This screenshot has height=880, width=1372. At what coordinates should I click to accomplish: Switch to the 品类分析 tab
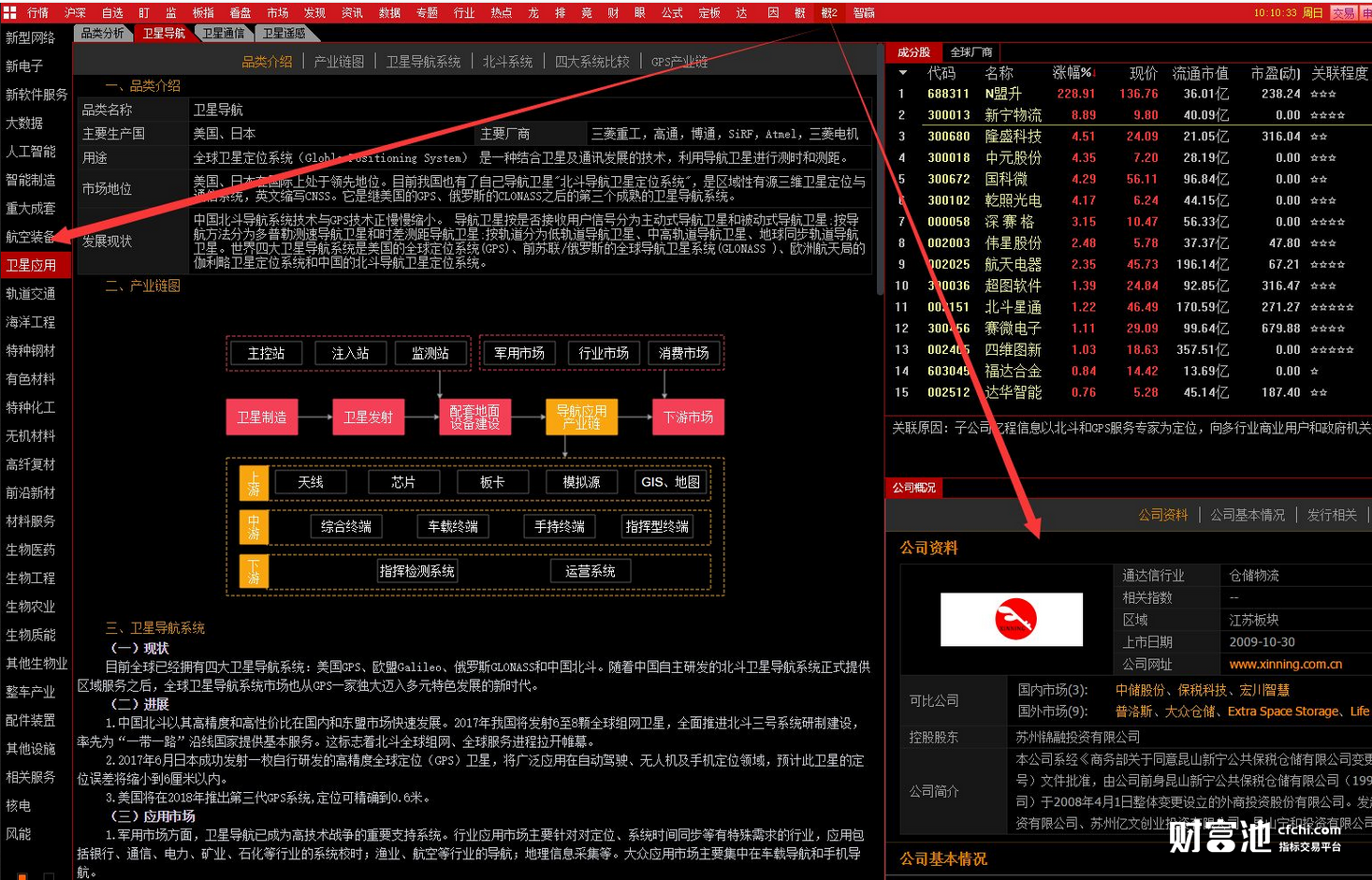click(103, 33)
